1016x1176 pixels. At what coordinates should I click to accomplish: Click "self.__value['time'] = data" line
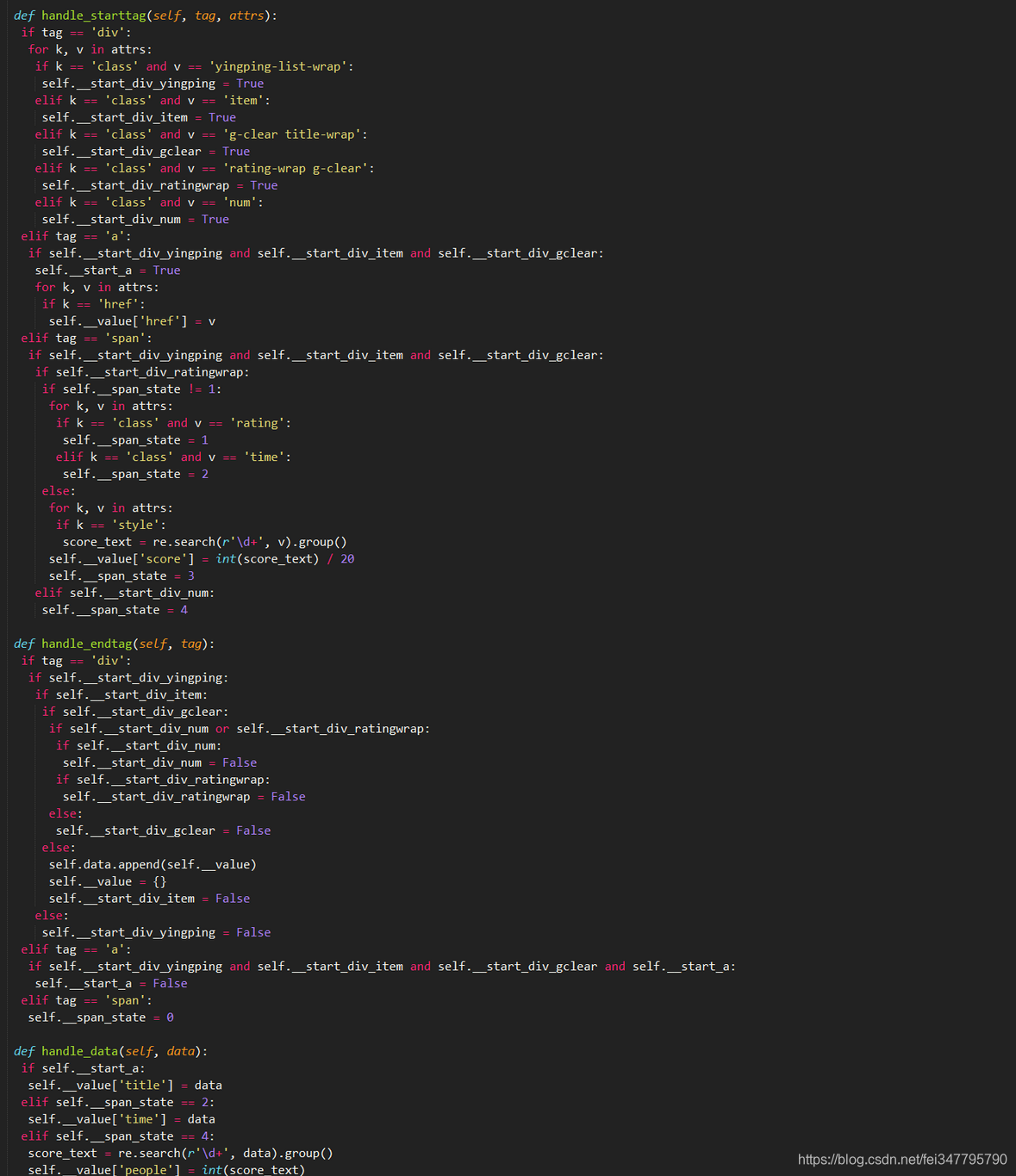(122, 1119)
